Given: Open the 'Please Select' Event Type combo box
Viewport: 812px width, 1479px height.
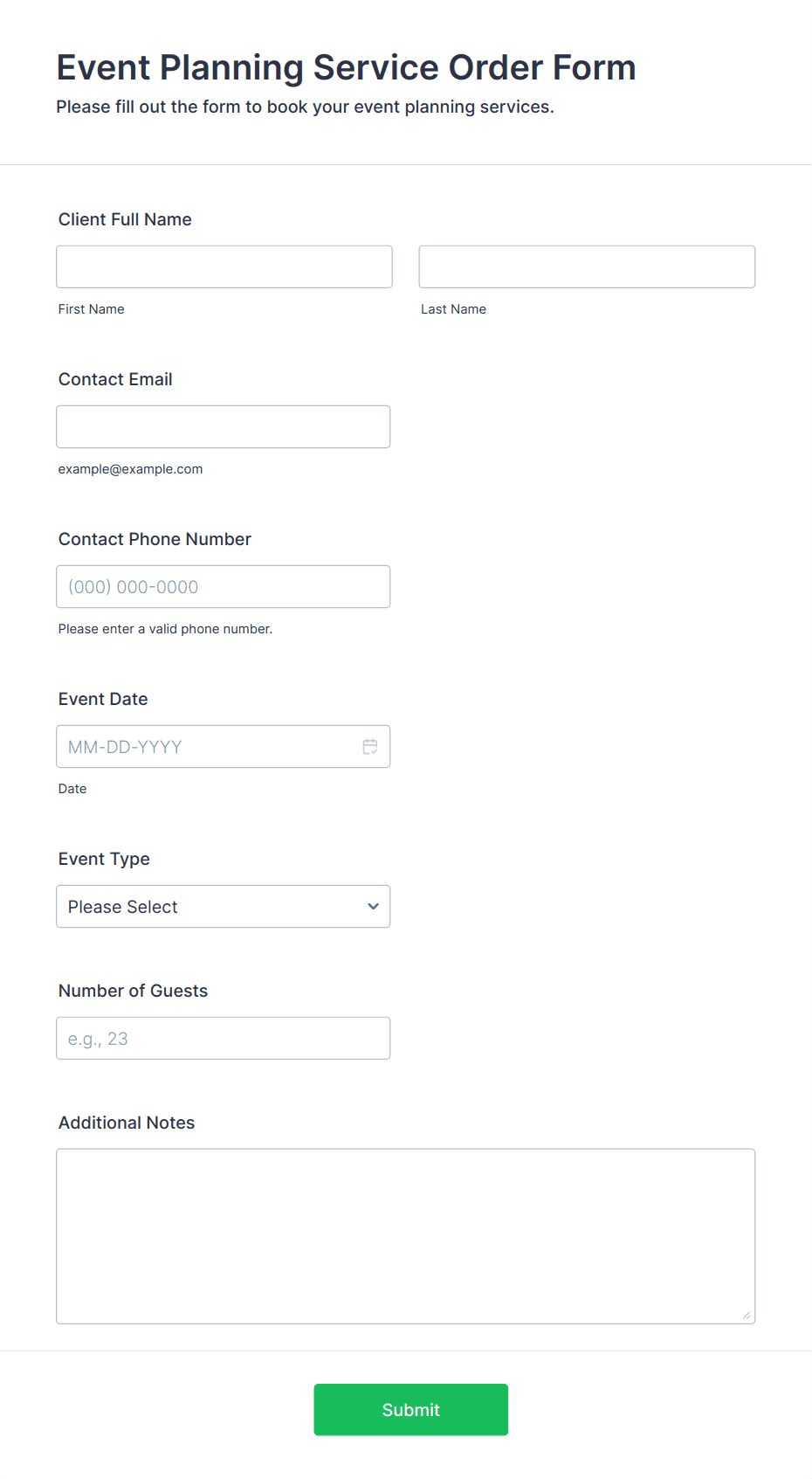Looking at the screenshot, I should pyautogui.click(x=210, y=907).
